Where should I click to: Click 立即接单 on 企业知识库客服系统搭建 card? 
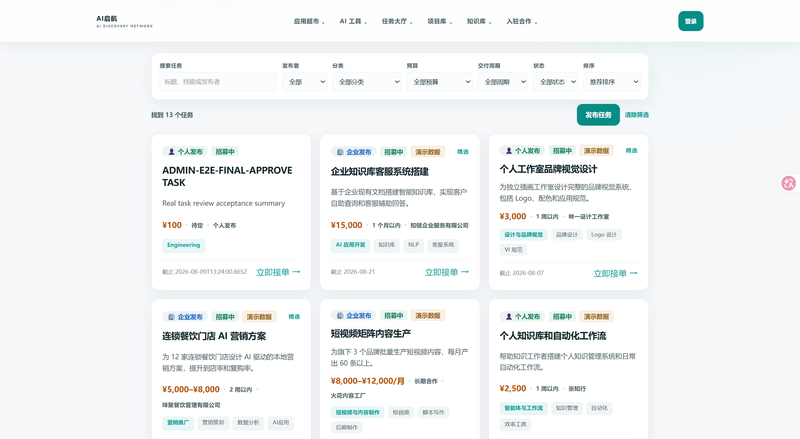click(x=446, y=272)
